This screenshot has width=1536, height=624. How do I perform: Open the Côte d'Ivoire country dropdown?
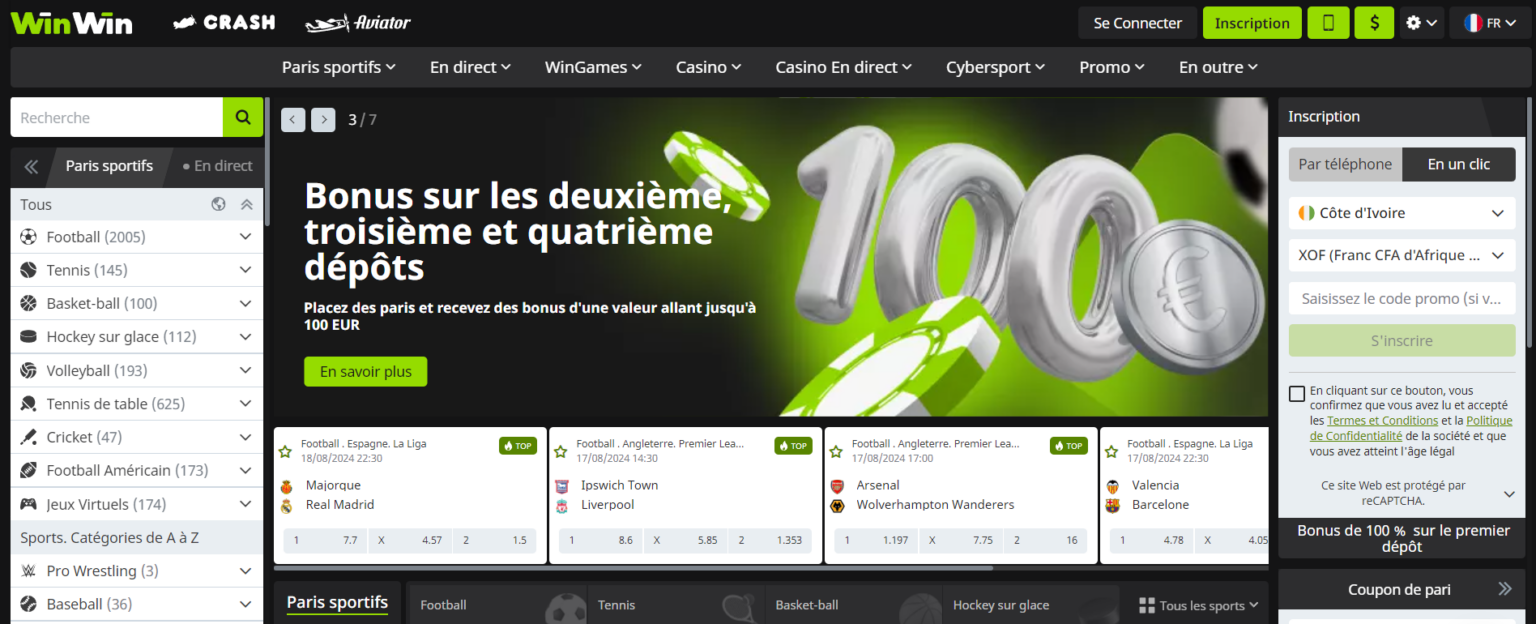tap(1401, 212)
